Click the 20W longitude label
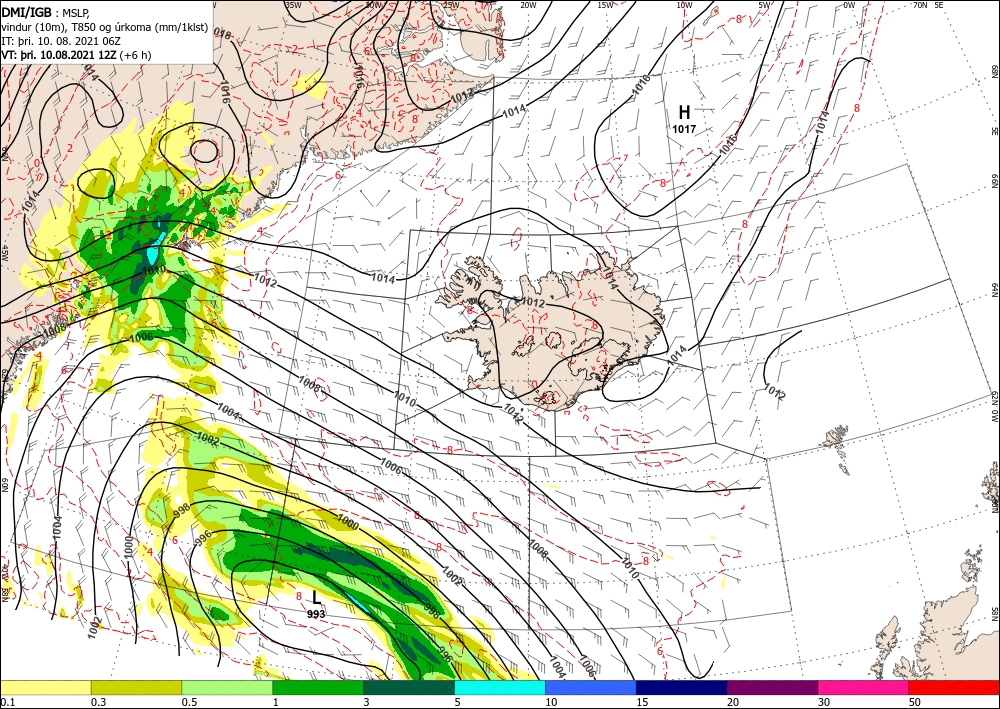Viewport: 1000px width, 709px height. 528,5
